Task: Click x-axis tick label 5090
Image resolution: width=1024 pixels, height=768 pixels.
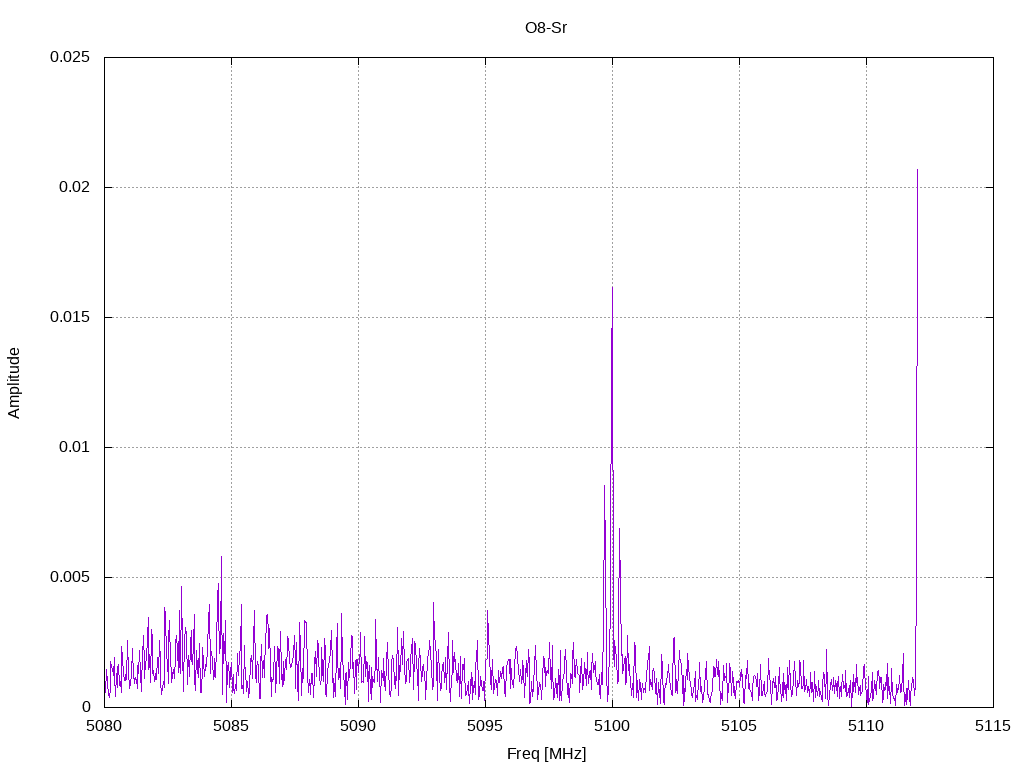Action: (358, 726)
